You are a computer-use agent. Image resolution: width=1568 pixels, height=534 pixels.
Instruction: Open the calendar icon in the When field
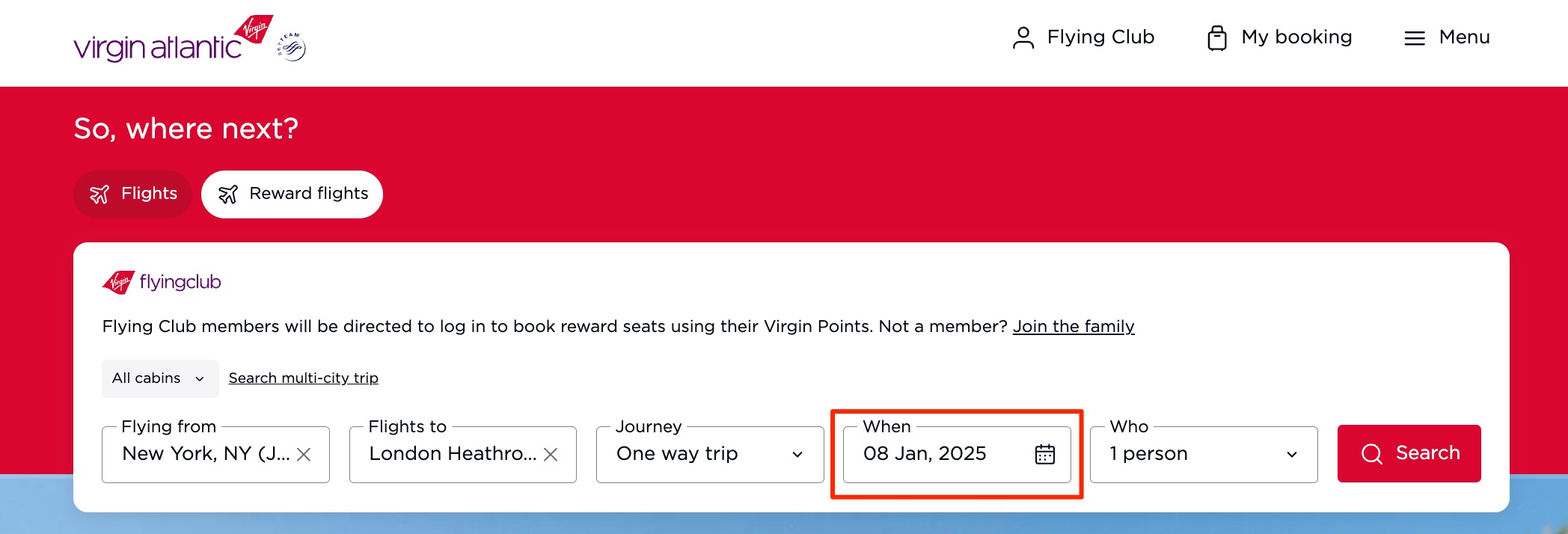point(1046,454)
